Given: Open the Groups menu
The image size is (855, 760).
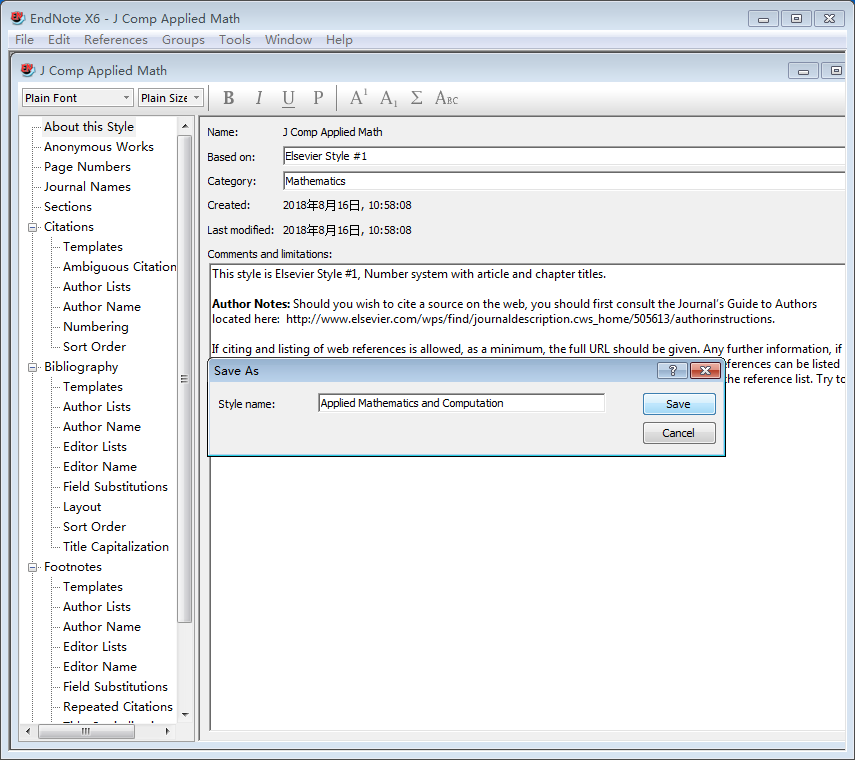Looking at the screenshot, I should pyautogui.click(x=183, y=40).
